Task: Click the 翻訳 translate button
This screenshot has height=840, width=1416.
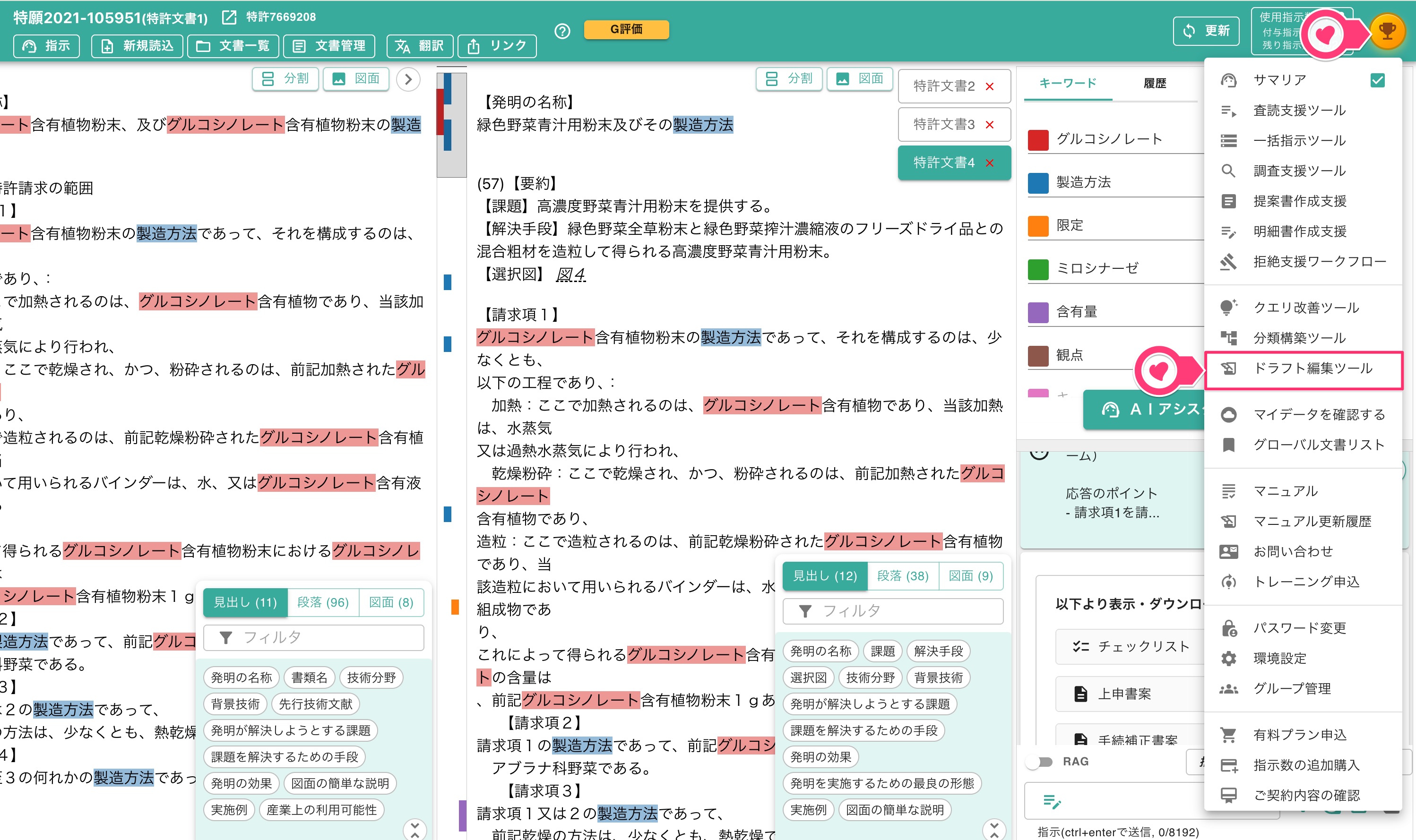Action: (x=420, y=46)
